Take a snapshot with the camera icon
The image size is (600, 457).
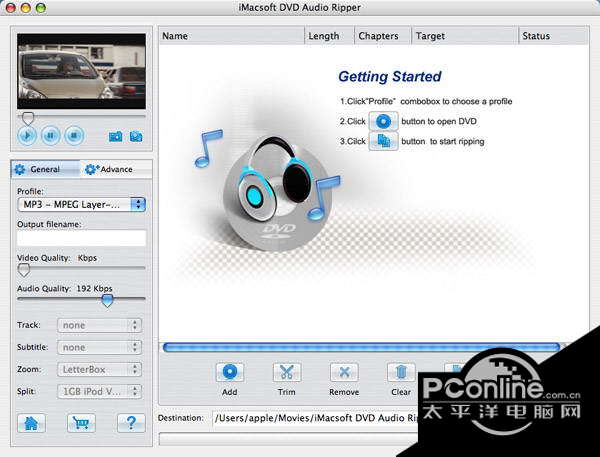point(116,136)
